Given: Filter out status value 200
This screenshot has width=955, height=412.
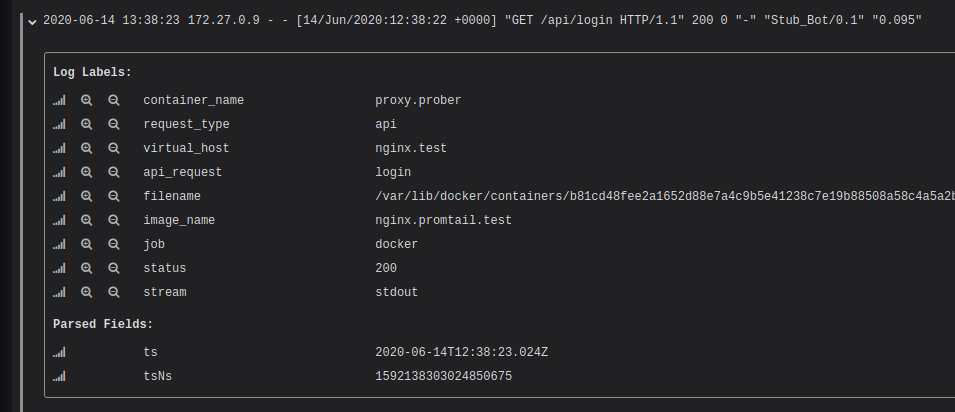Looking at the screenshot, I should [x=114, y=268].
